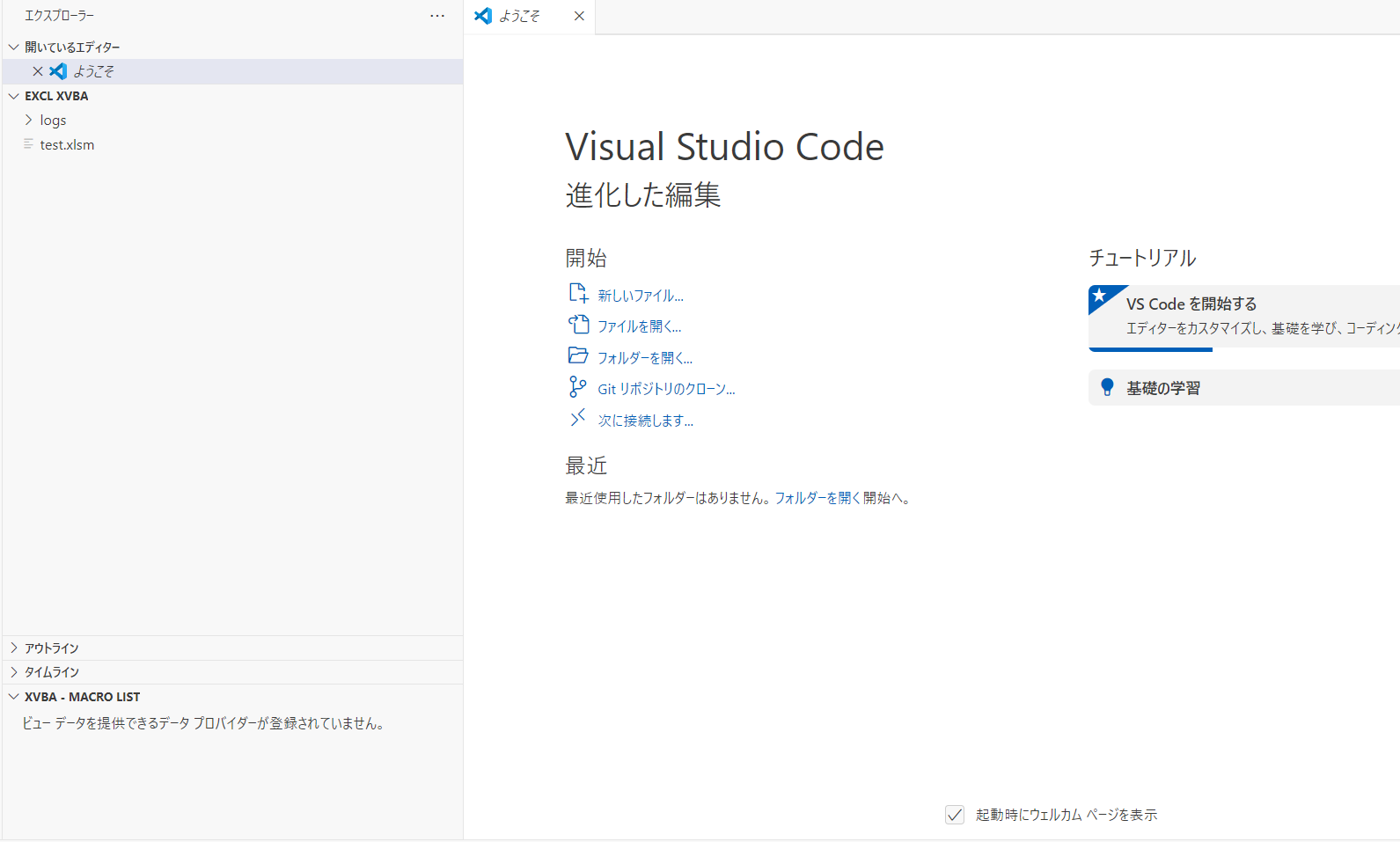The height and width of the screenshot is (842, 1400).
Task: Expand the アウトライン panel
Action: click(14, 648)
